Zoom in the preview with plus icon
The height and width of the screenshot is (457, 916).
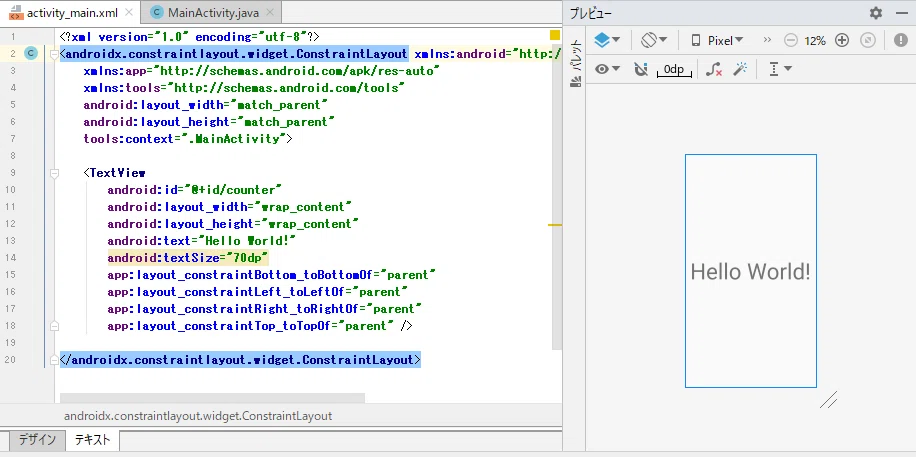click(x=842, y=40)
